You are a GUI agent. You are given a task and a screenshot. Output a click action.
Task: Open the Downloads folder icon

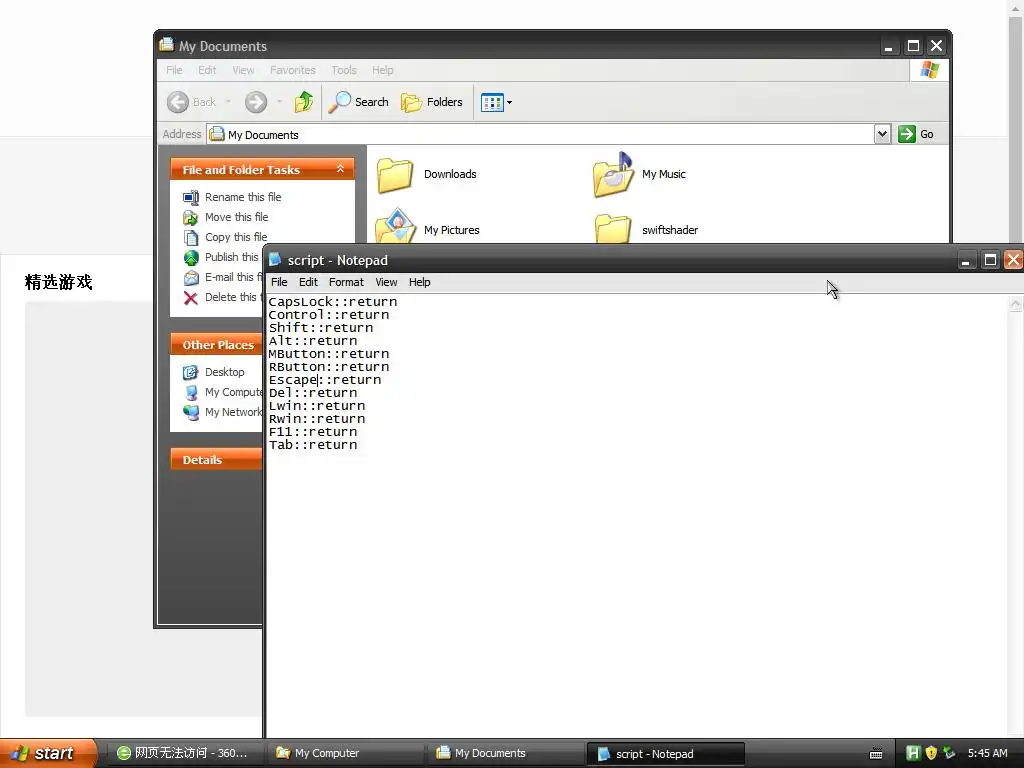tap(394, 175)
